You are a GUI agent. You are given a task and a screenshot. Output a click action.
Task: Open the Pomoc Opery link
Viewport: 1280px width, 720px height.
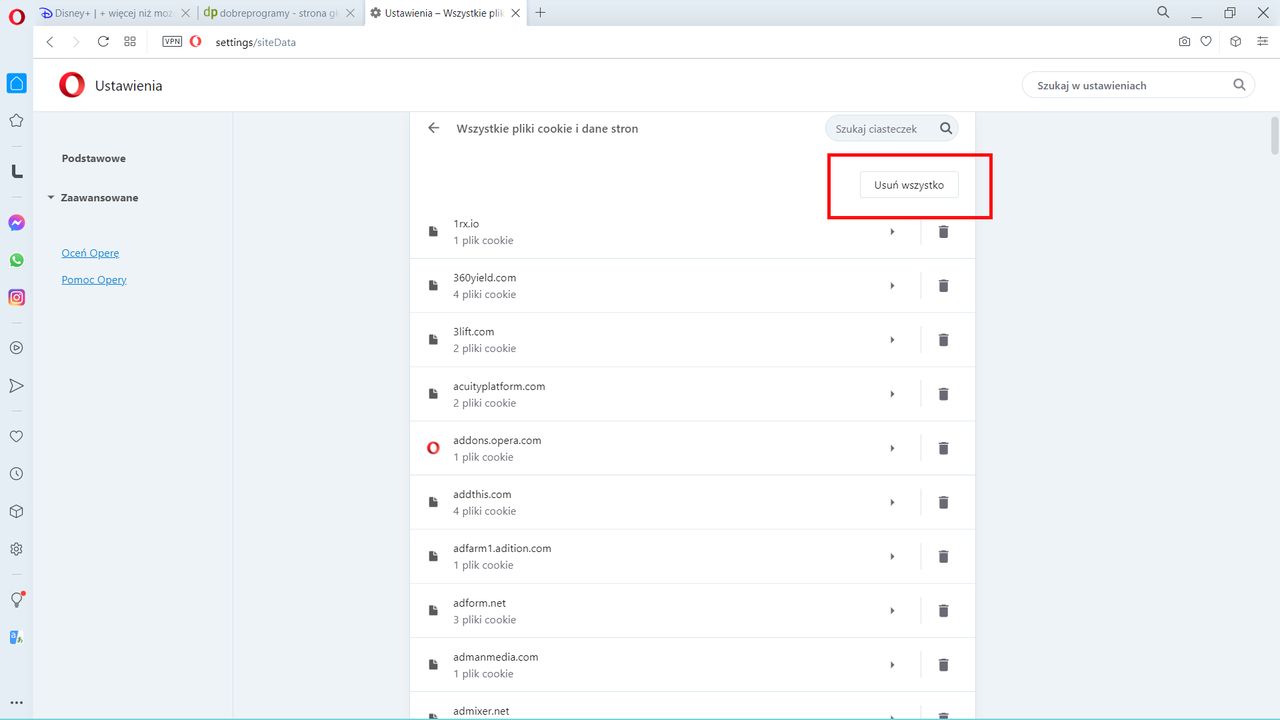coord(94,280)
